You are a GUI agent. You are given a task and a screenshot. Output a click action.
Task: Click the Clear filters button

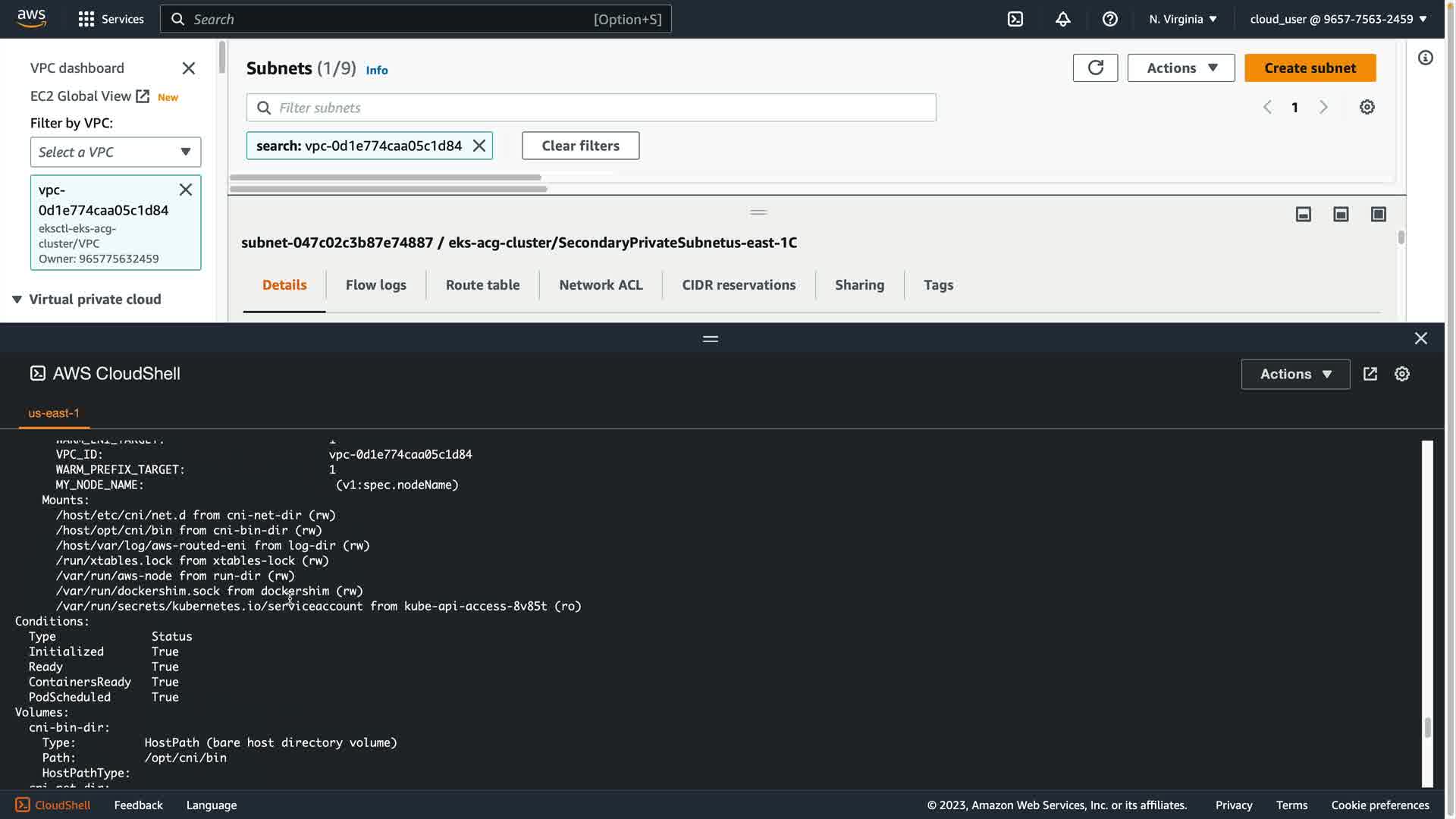[580, 146]
